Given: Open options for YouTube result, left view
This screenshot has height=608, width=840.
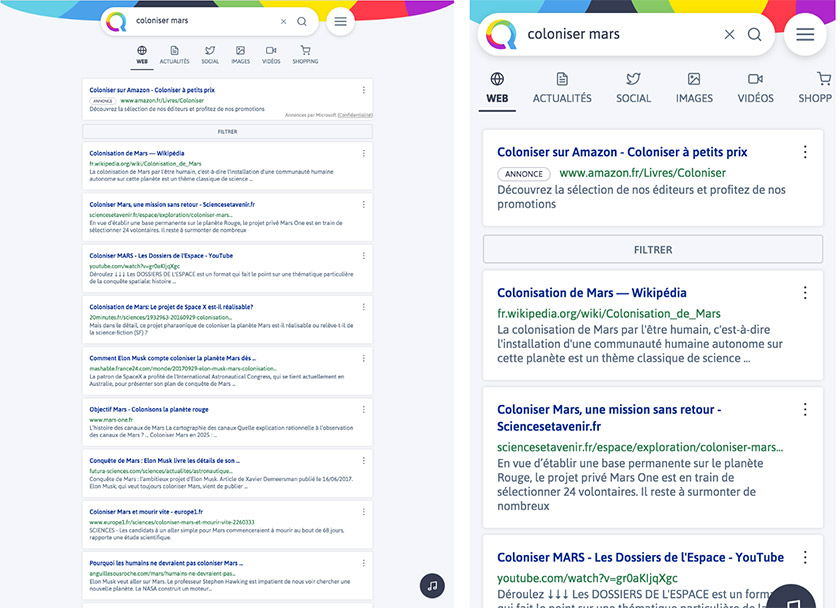Looking at the screenshot, I should (364, 256).
